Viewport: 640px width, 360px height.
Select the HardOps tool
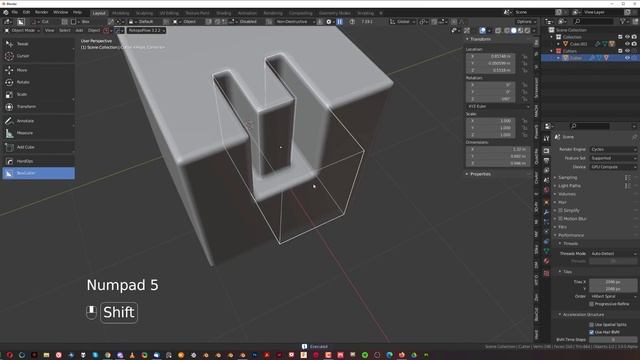point(38,161)
